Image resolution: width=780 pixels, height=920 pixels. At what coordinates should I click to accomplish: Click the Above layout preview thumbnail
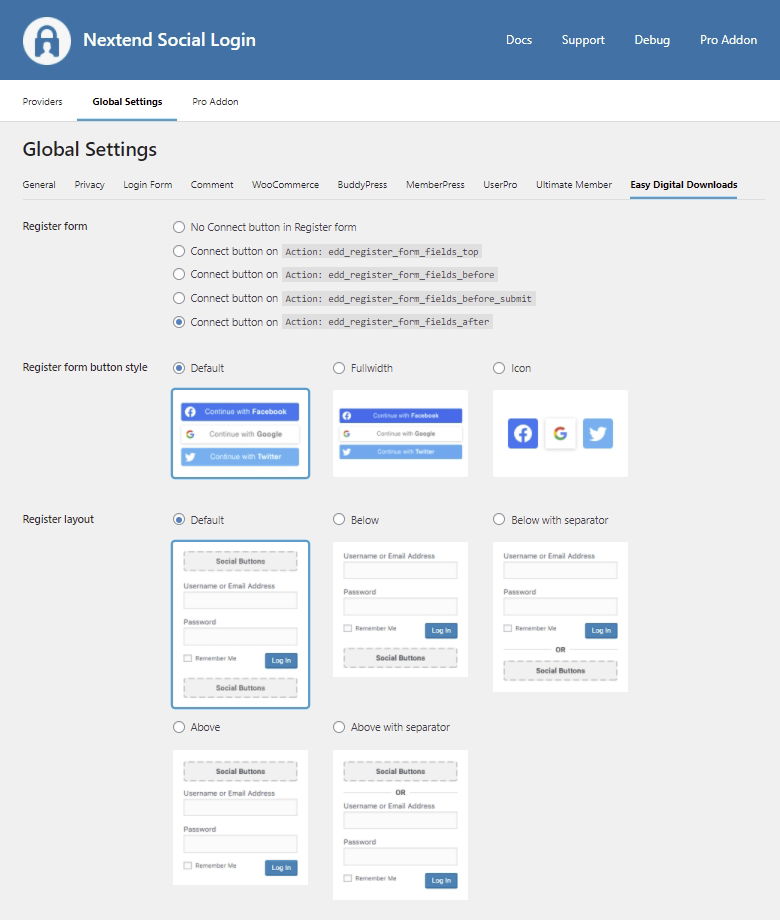[240, 817]
